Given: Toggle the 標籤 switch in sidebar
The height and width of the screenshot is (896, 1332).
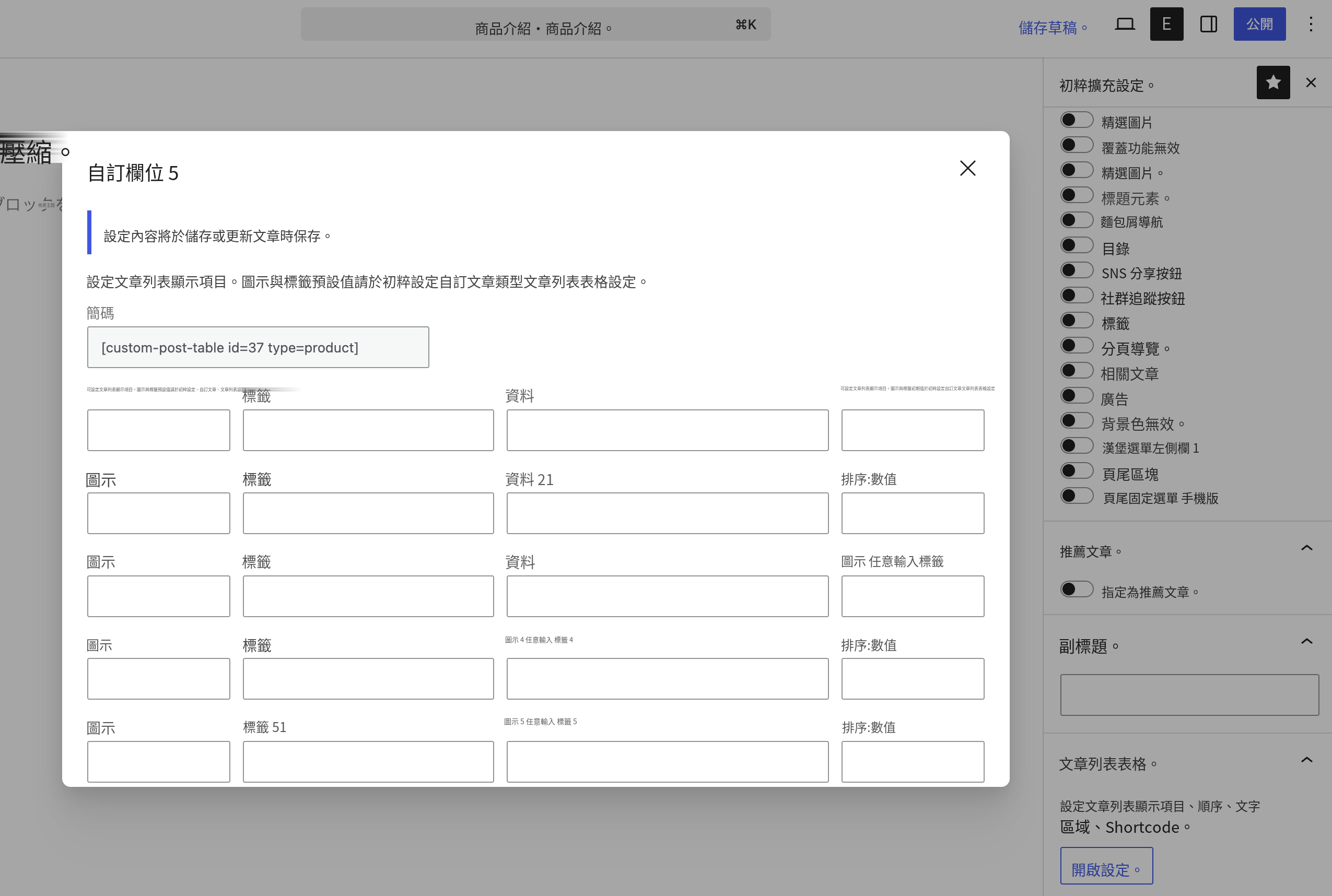Looking at the screenshot, I should pos(1077,321).
